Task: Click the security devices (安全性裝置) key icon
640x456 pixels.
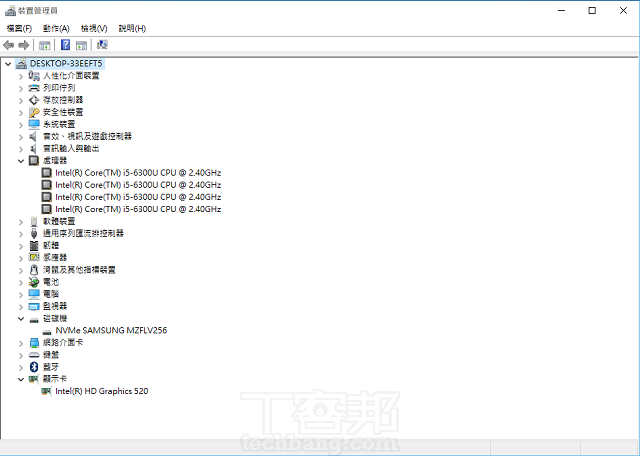Action: tap(34, 112)
